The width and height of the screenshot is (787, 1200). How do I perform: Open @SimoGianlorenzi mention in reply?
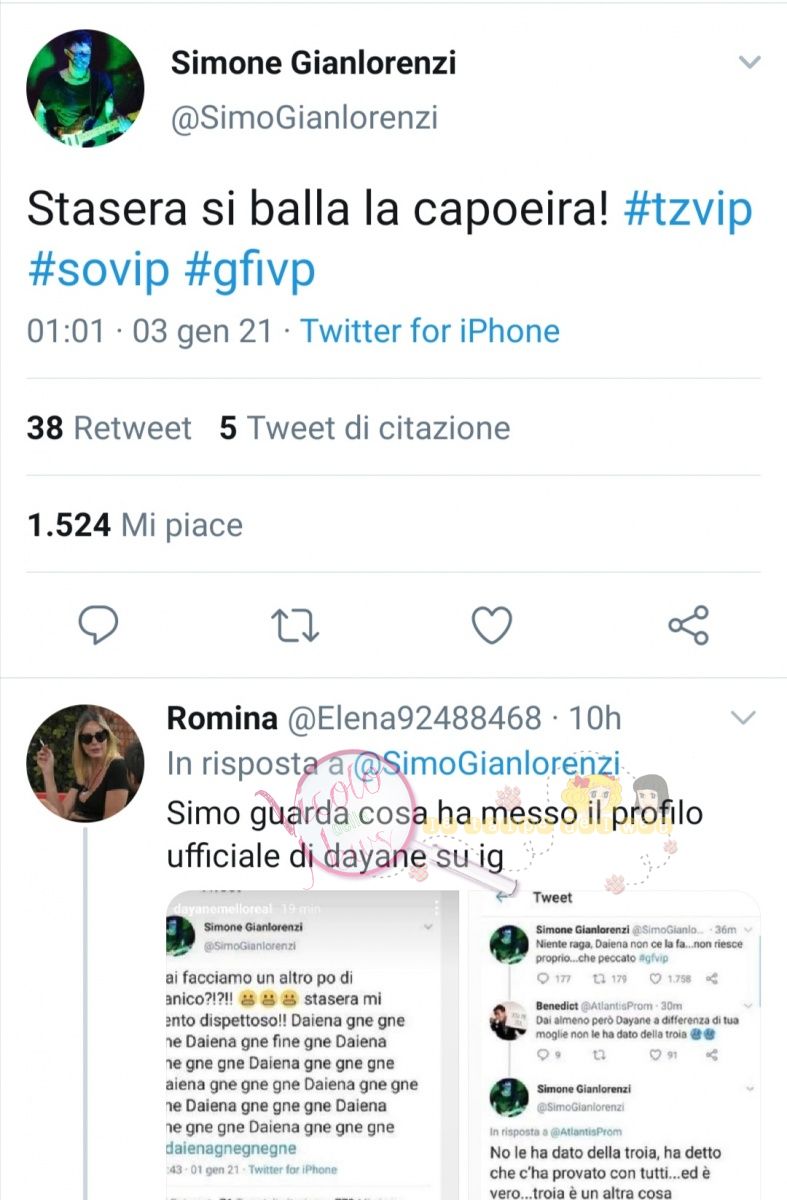[487, 763]
